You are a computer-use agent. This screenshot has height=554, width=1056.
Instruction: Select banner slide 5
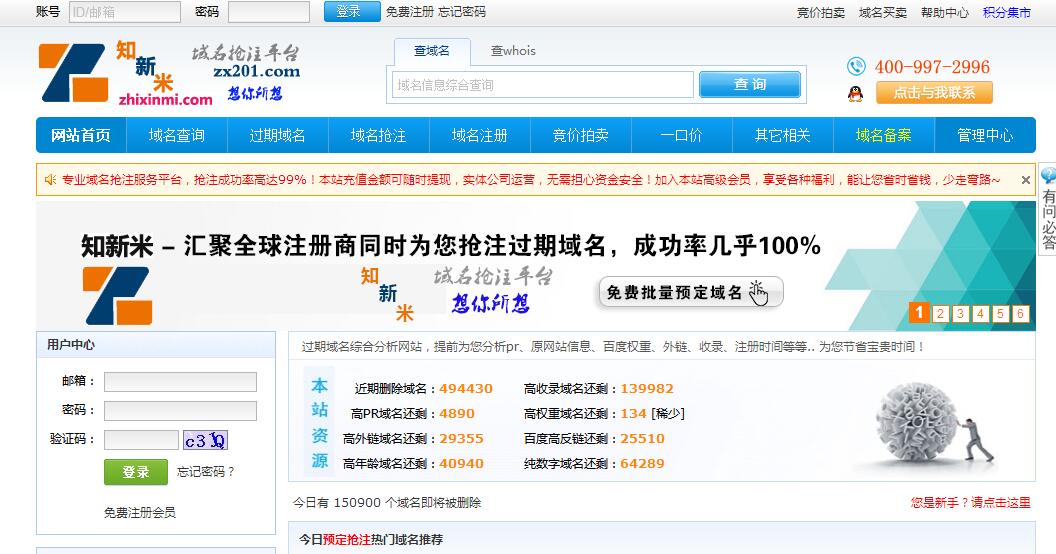tap(1000, 314)
